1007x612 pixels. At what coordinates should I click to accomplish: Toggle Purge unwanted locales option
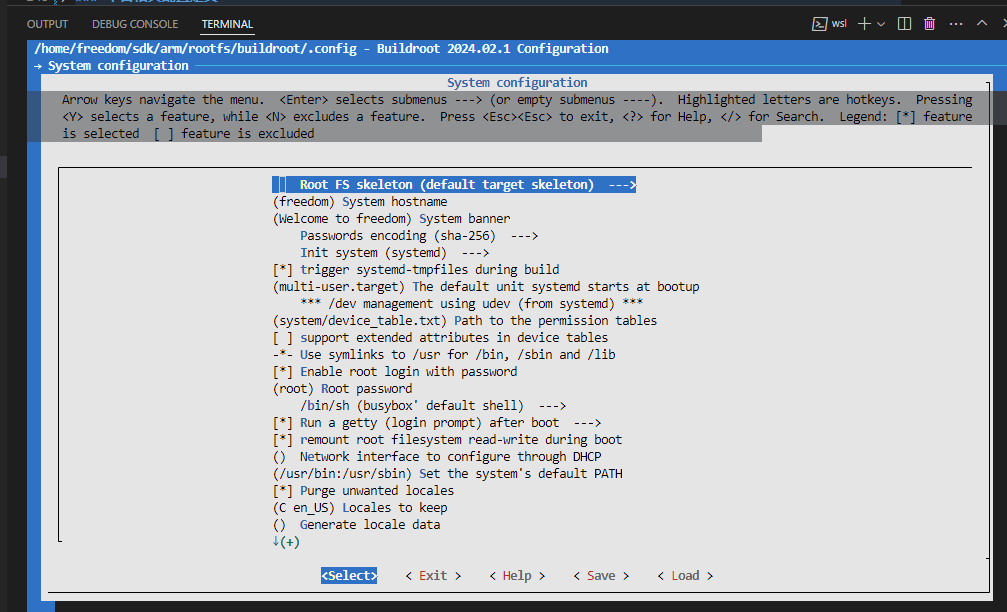click(x=363, y=491)
